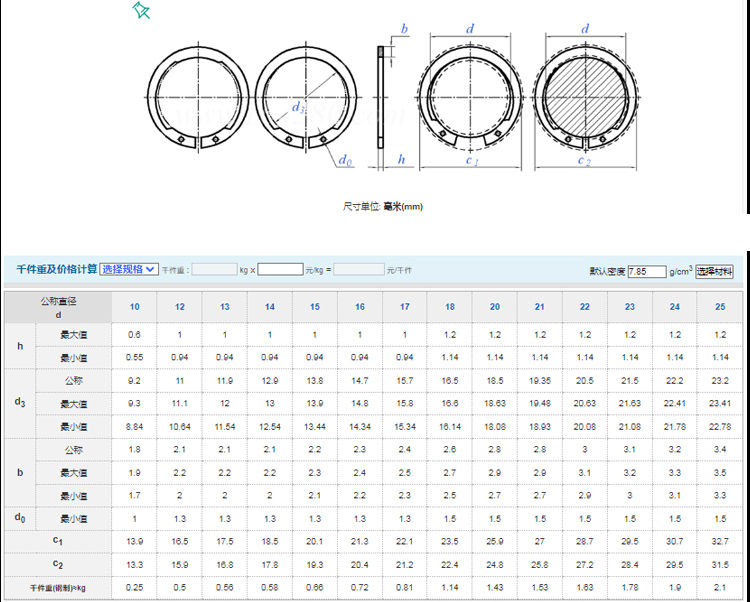750x602 pixels.
Task: Open nominal diameter 12 column link
Action: tap(180, 307)
